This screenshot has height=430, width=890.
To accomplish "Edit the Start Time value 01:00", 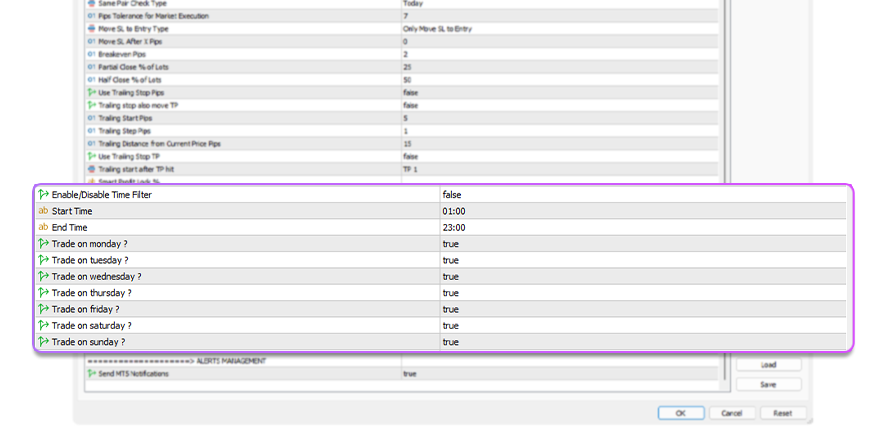I will pos(454,211).
